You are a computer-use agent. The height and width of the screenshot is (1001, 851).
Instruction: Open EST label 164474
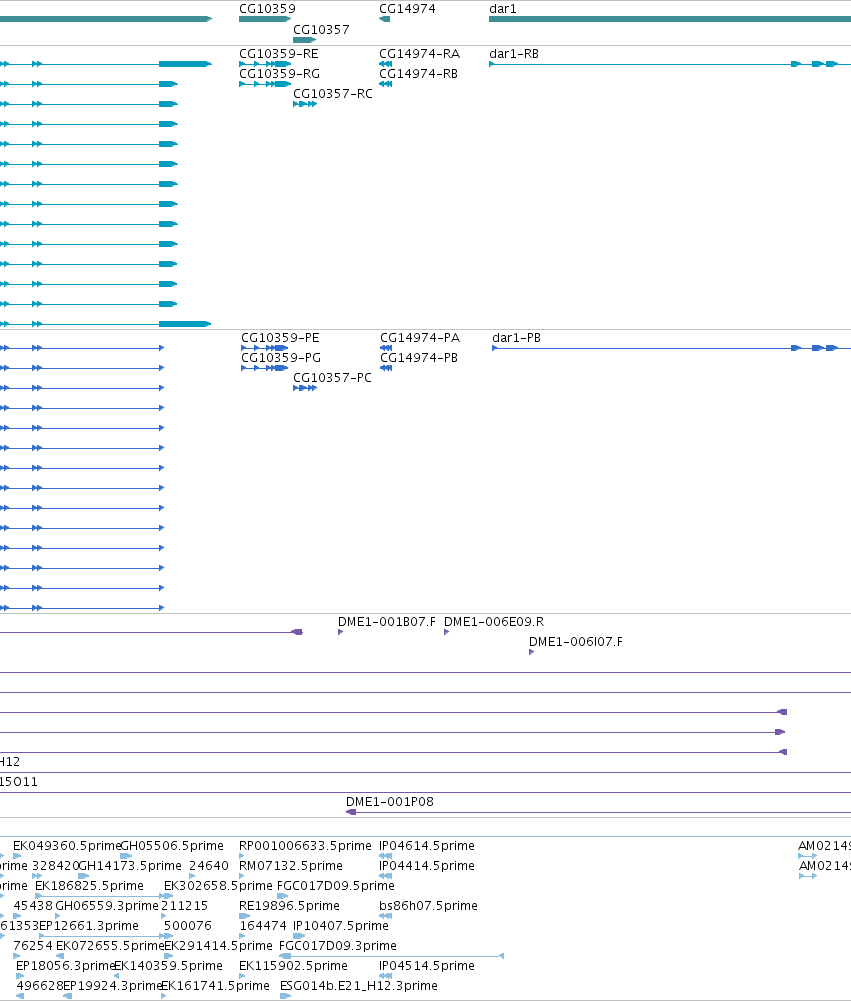263,926
